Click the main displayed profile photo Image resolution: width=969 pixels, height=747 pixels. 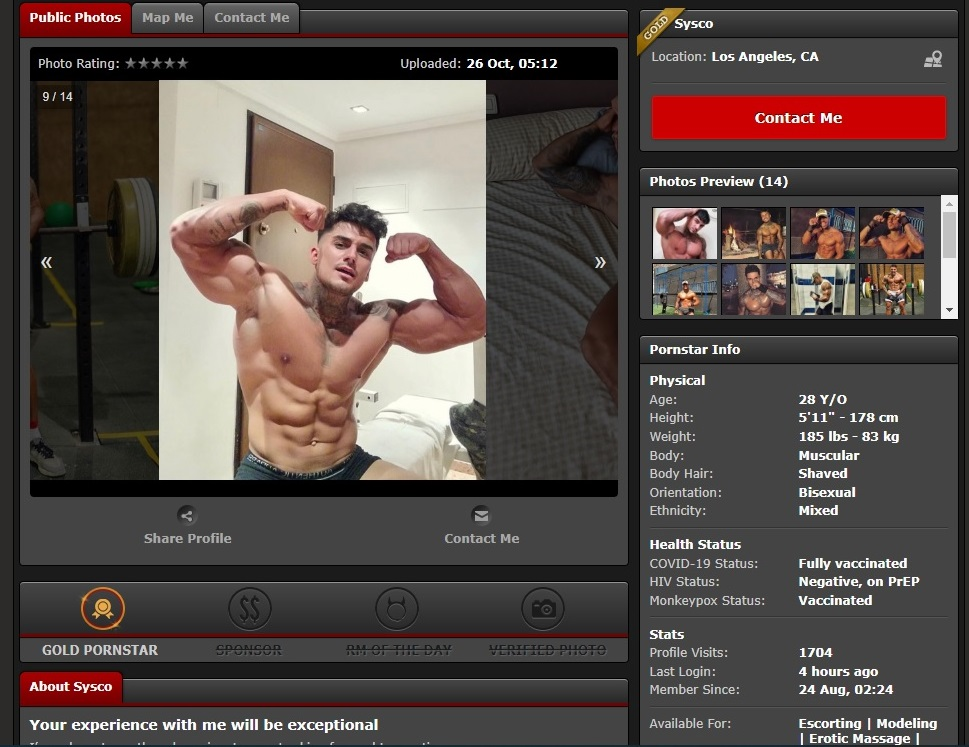click(x=322, y=280)
